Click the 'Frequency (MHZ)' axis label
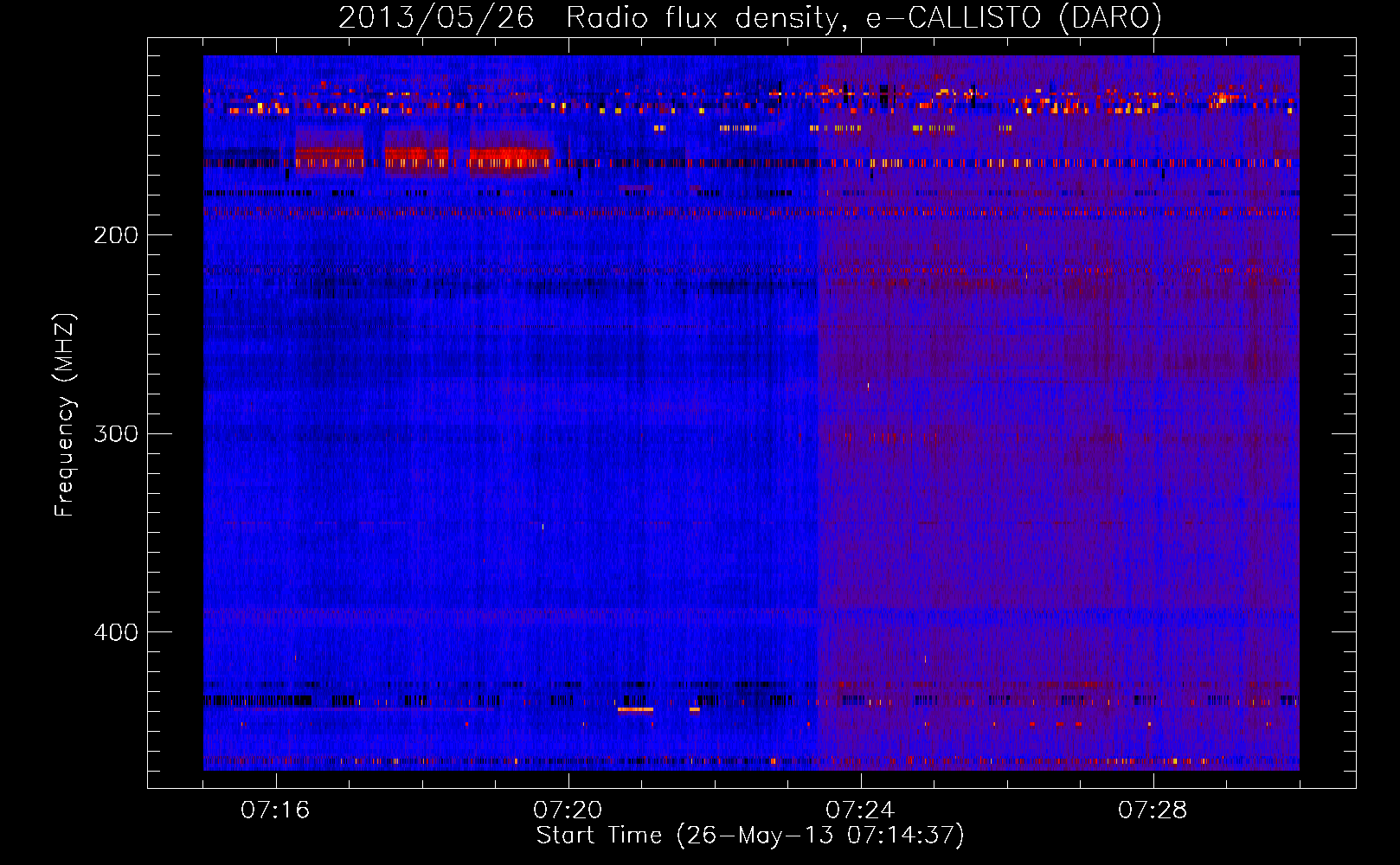This screenshot has height=865, width=1400. 65,415
